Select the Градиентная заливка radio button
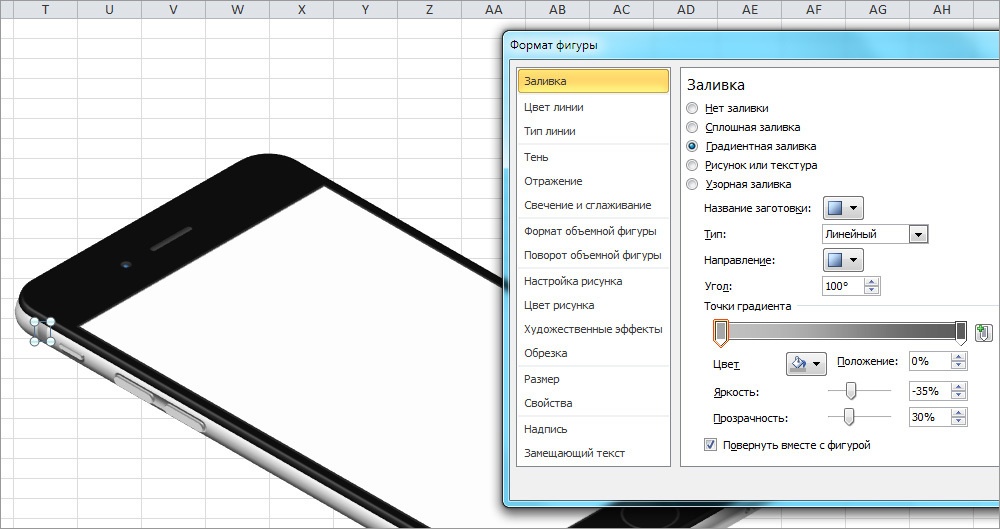This screenshot has width=1000, height=529. click(692, 146)
